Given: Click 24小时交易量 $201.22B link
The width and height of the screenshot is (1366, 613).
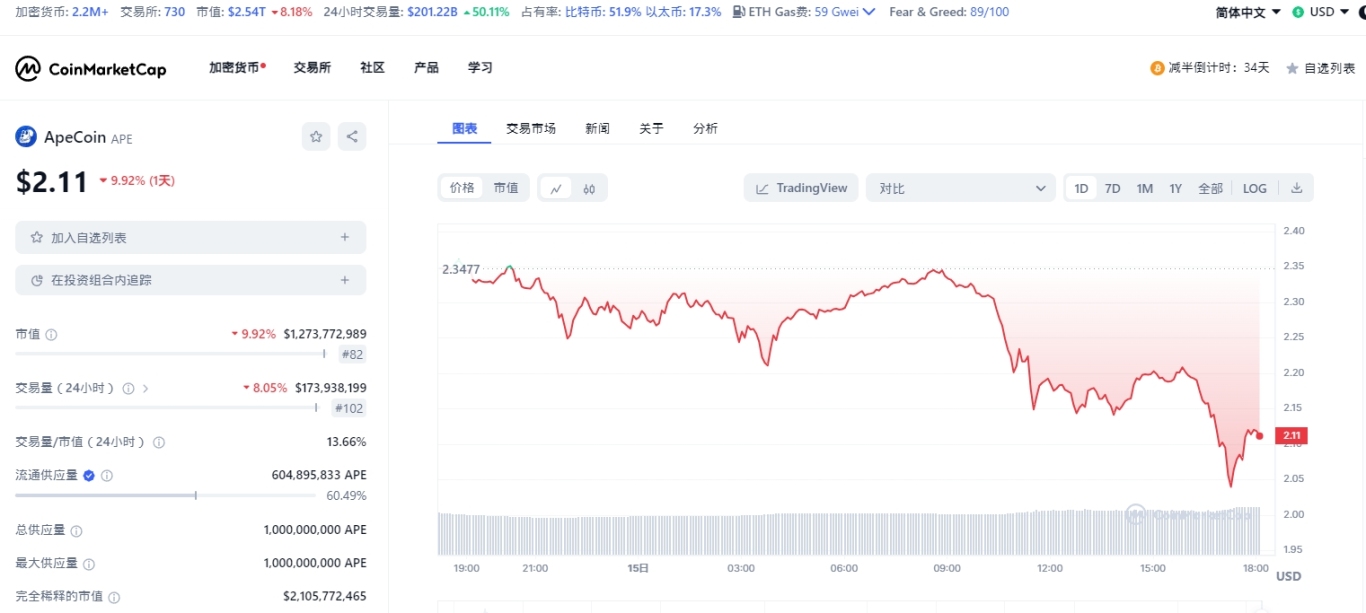Looking at the screenshot, I should pyautogui.click(x=432, y=12).
